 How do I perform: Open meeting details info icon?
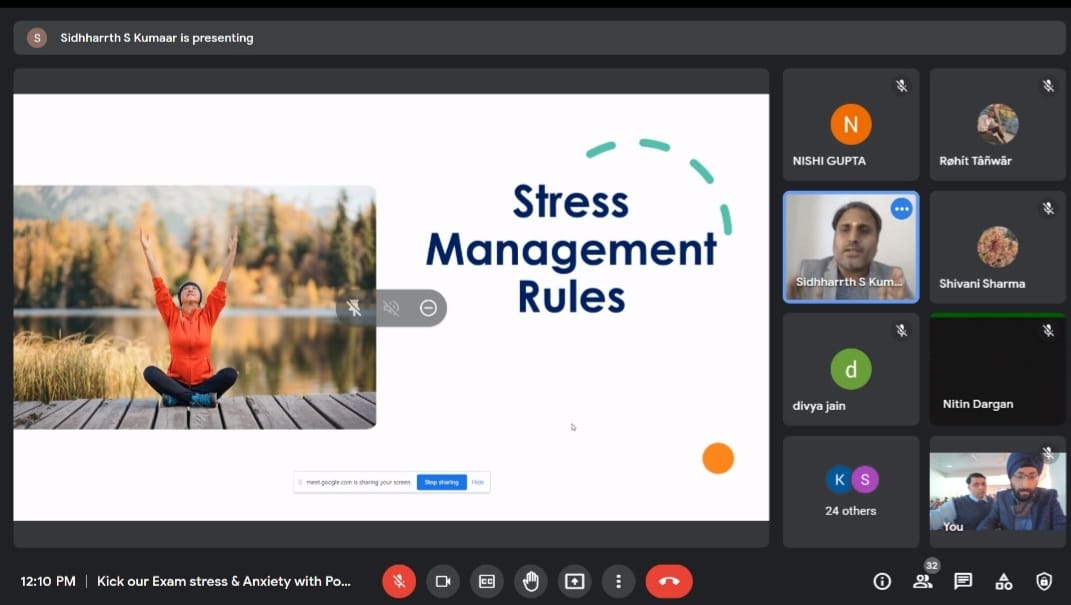(x=882, y=581)
